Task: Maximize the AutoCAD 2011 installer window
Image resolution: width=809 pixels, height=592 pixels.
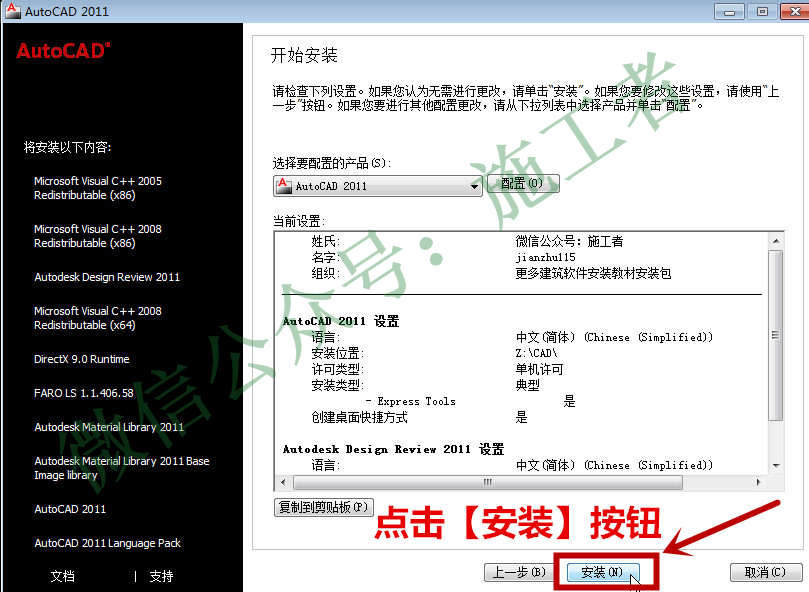Action: click(762, 11)
